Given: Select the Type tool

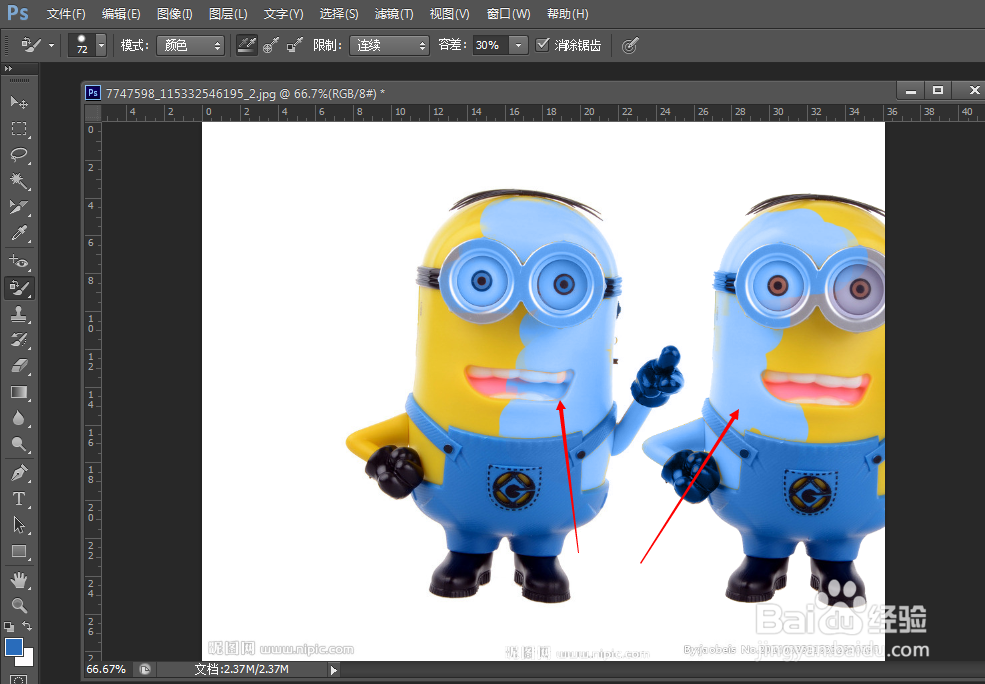Looking at the screenshot, I should pyautogui.click(x=19, y=499).
